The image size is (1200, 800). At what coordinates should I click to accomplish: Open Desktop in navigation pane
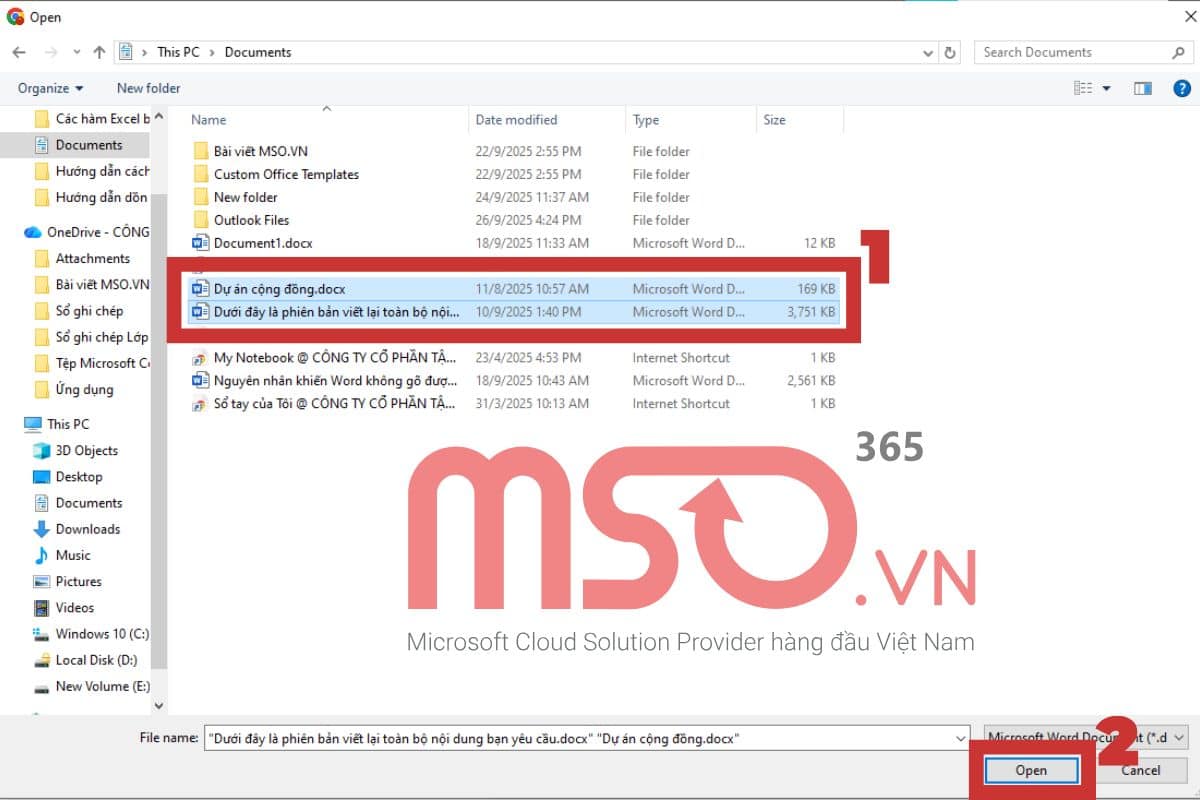coord(68,477)
